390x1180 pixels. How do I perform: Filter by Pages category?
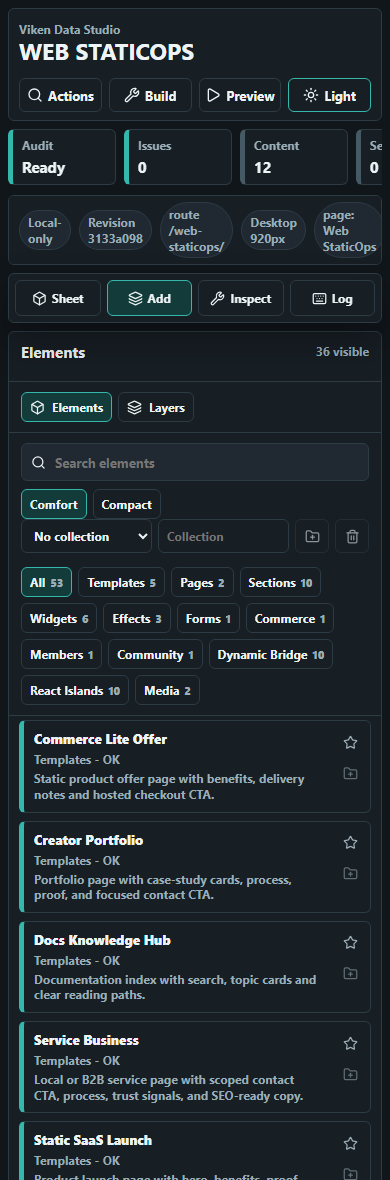coord(203,582)
